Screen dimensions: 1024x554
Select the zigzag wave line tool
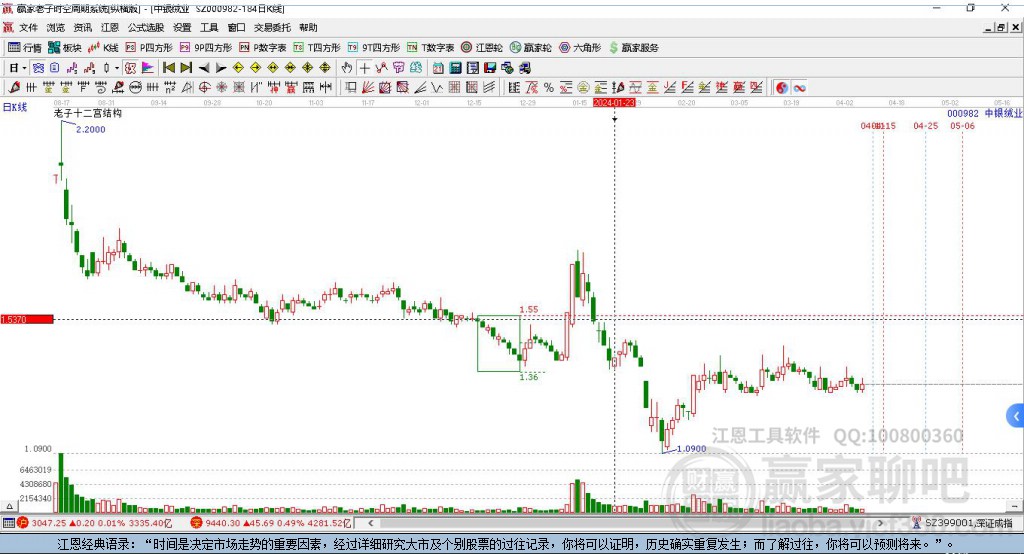pos(436,88)
